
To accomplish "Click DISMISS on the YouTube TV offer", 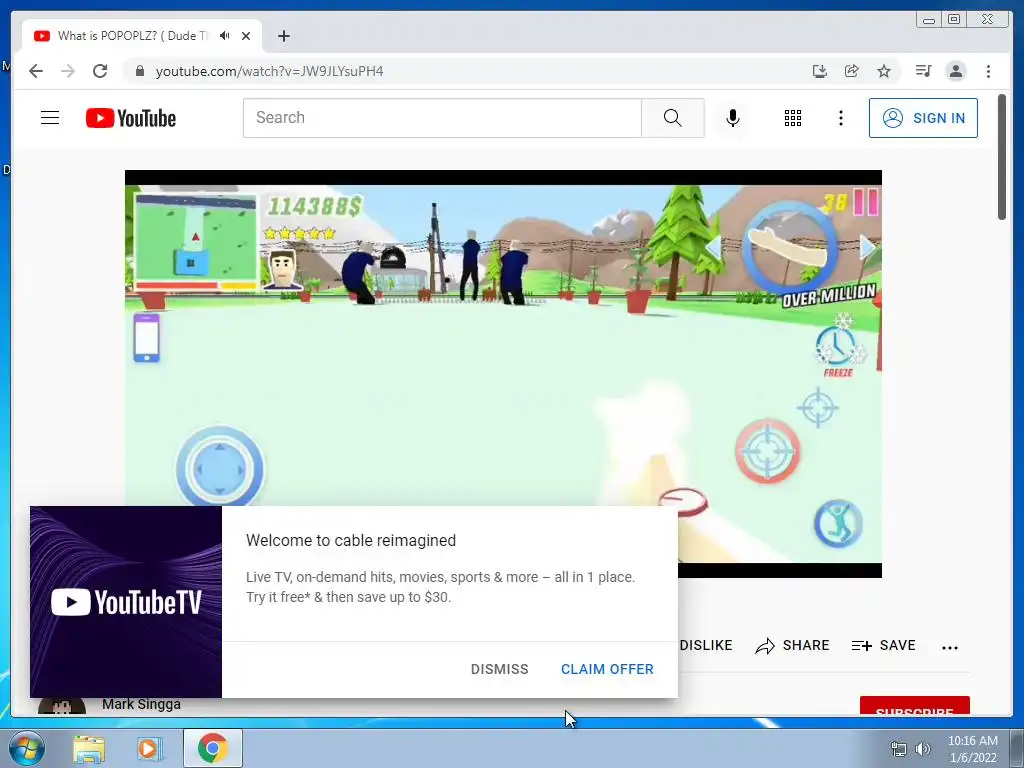I will point(500,669).
